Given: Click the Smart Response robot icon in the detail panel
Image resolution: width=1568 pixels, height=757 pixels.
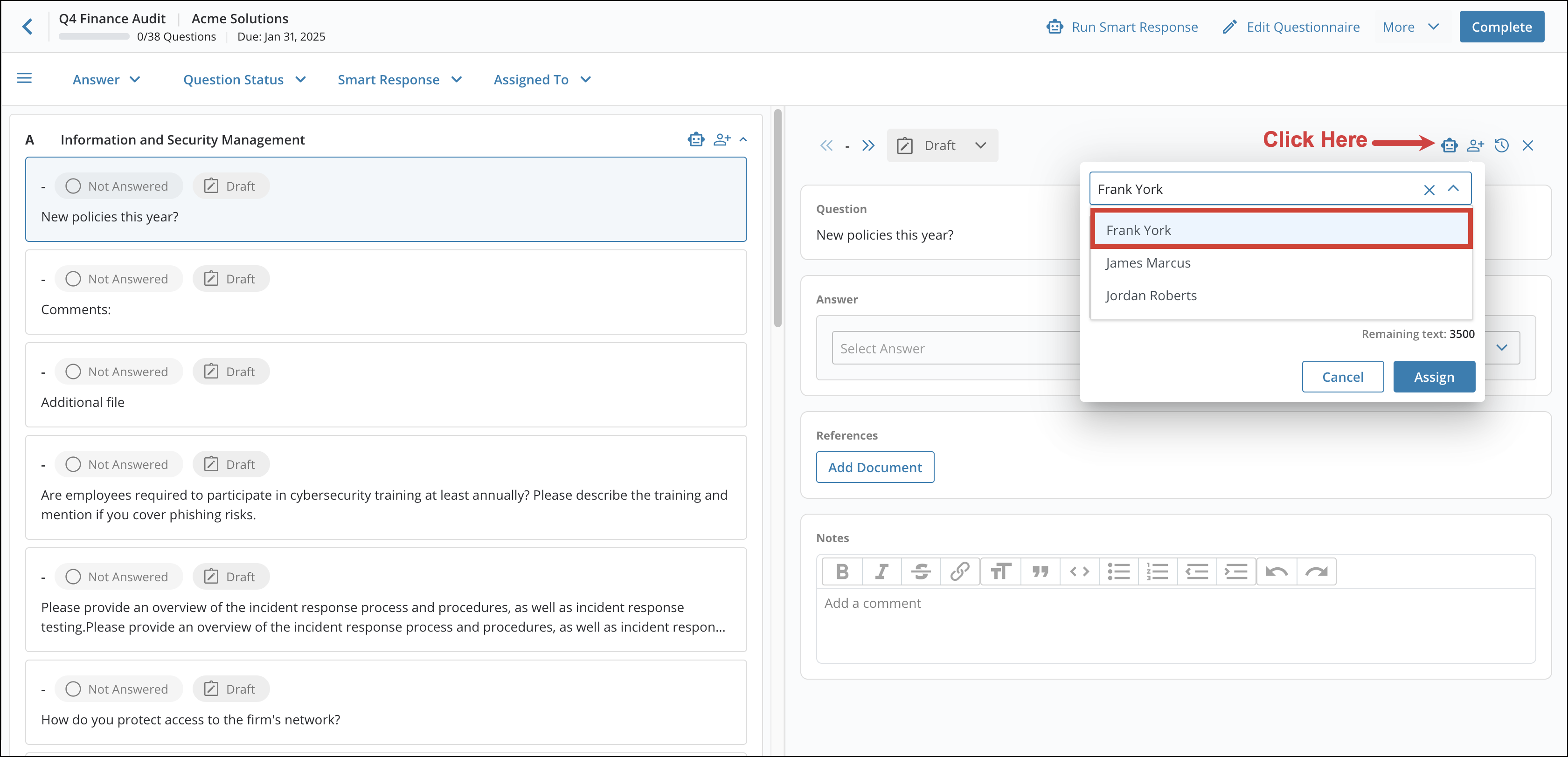Looking at the screenshot, I should tap(1450, 145).
